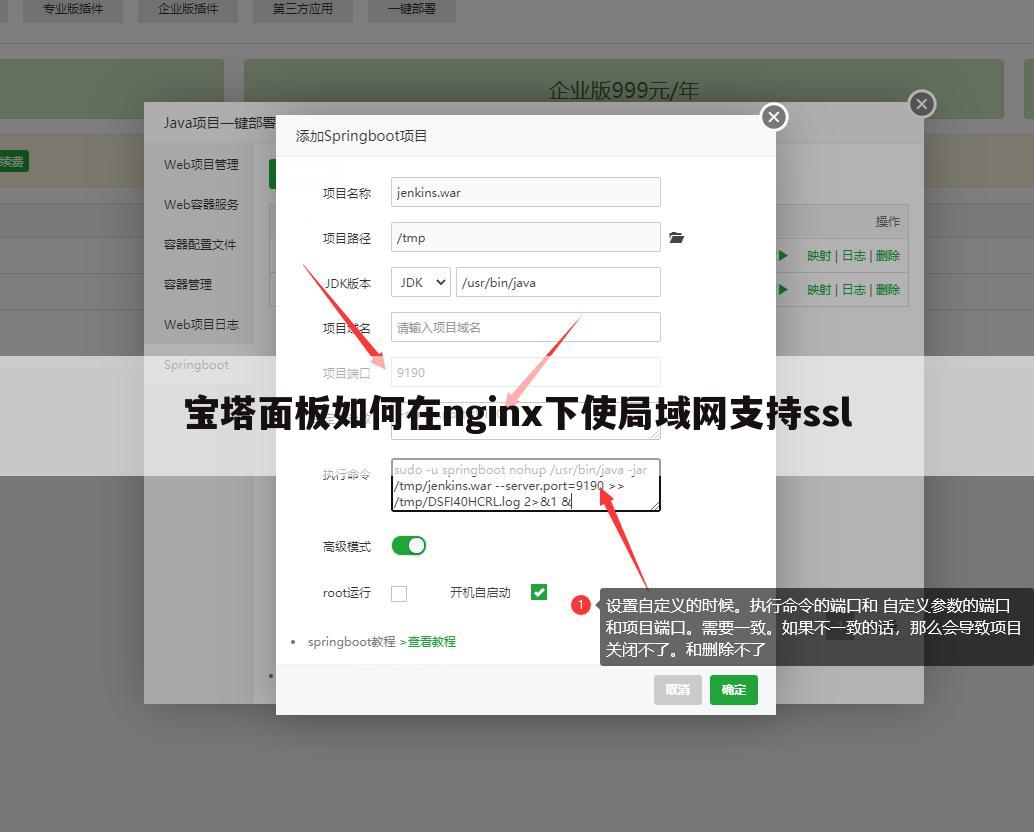Uncheck the 开机自启动 checkbox
This screenshot has width=1034, height=832.
click(539, 592)
